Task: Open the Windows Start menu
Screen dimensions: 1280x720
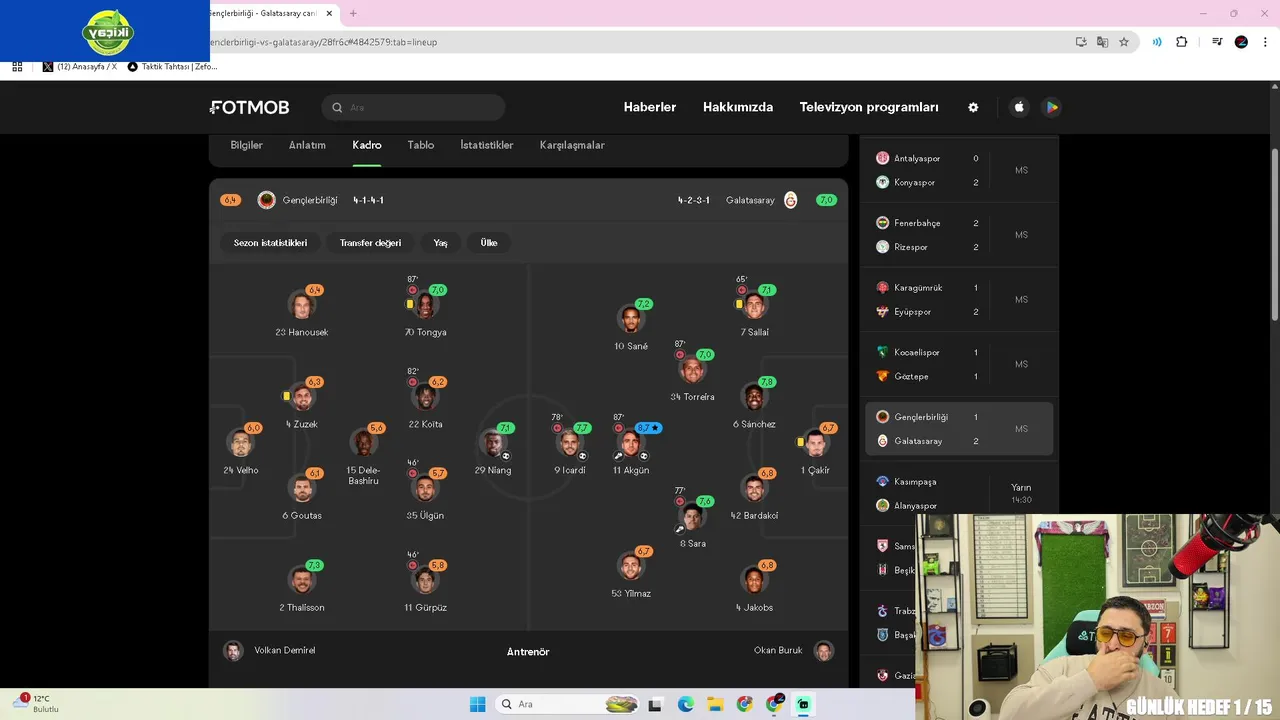Action: [478, 704]
